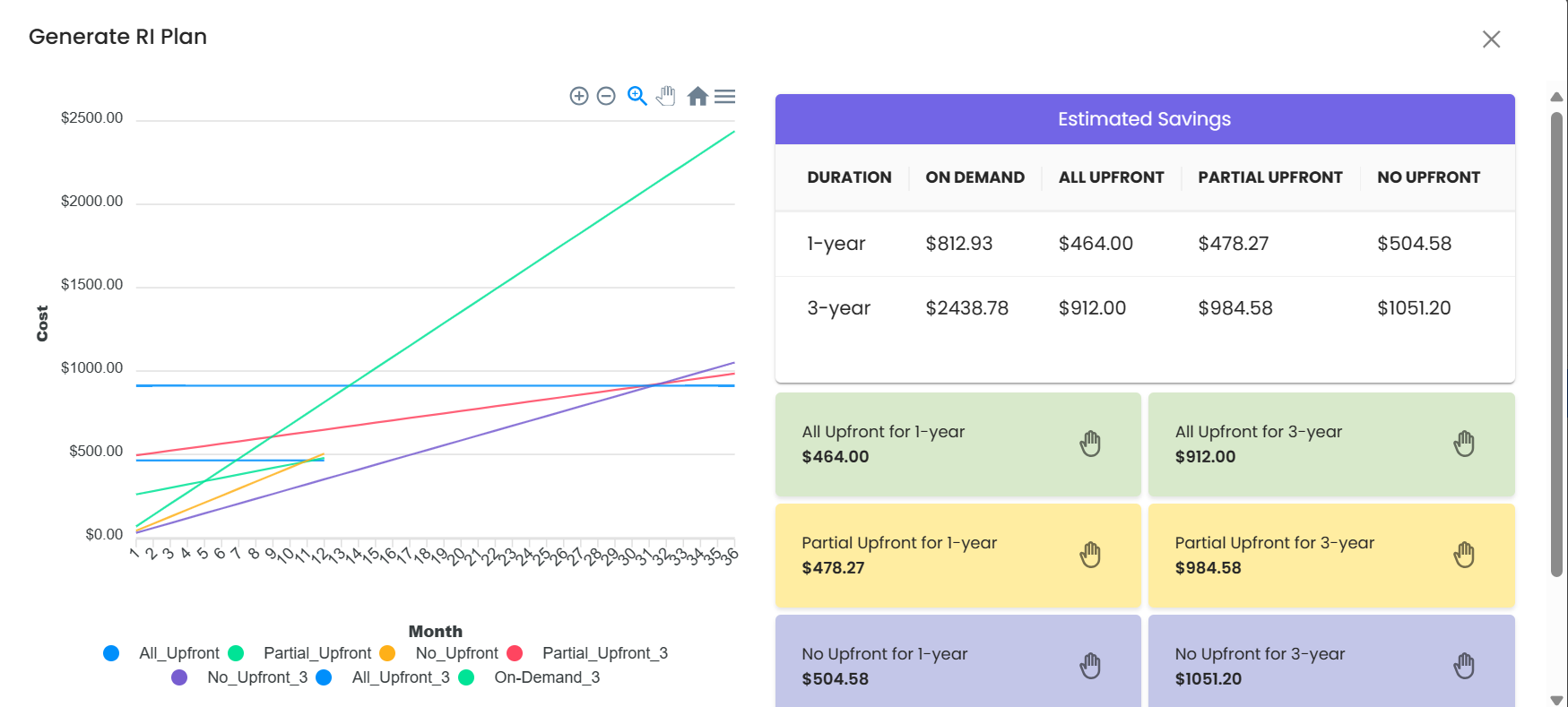Viewport: 1568px width, 707px height.
Task: Click the DURATION column header
Action: click(x=849, y=177)
